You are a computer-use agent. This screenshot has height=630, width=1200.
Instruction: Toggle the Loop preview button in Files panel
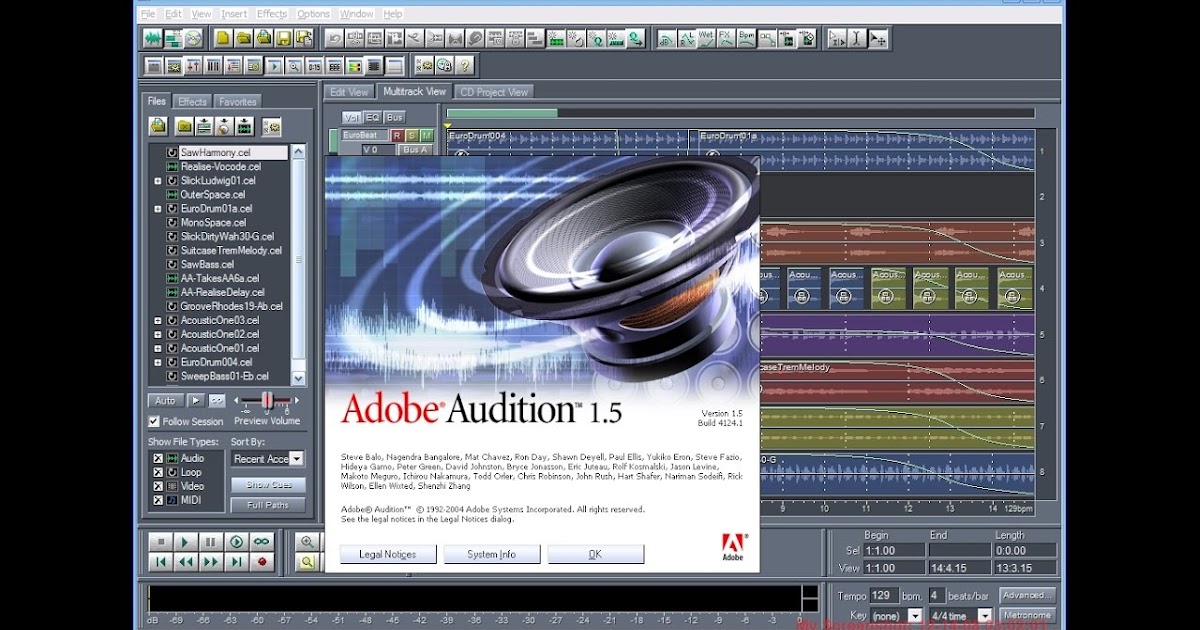point(217,401)
